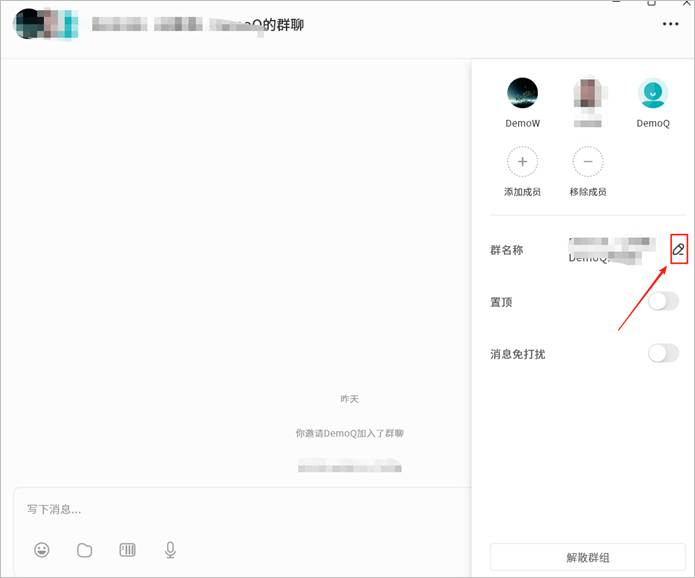Click the 你邀请DemoQ加入了群聊 system message

point(349,433)
